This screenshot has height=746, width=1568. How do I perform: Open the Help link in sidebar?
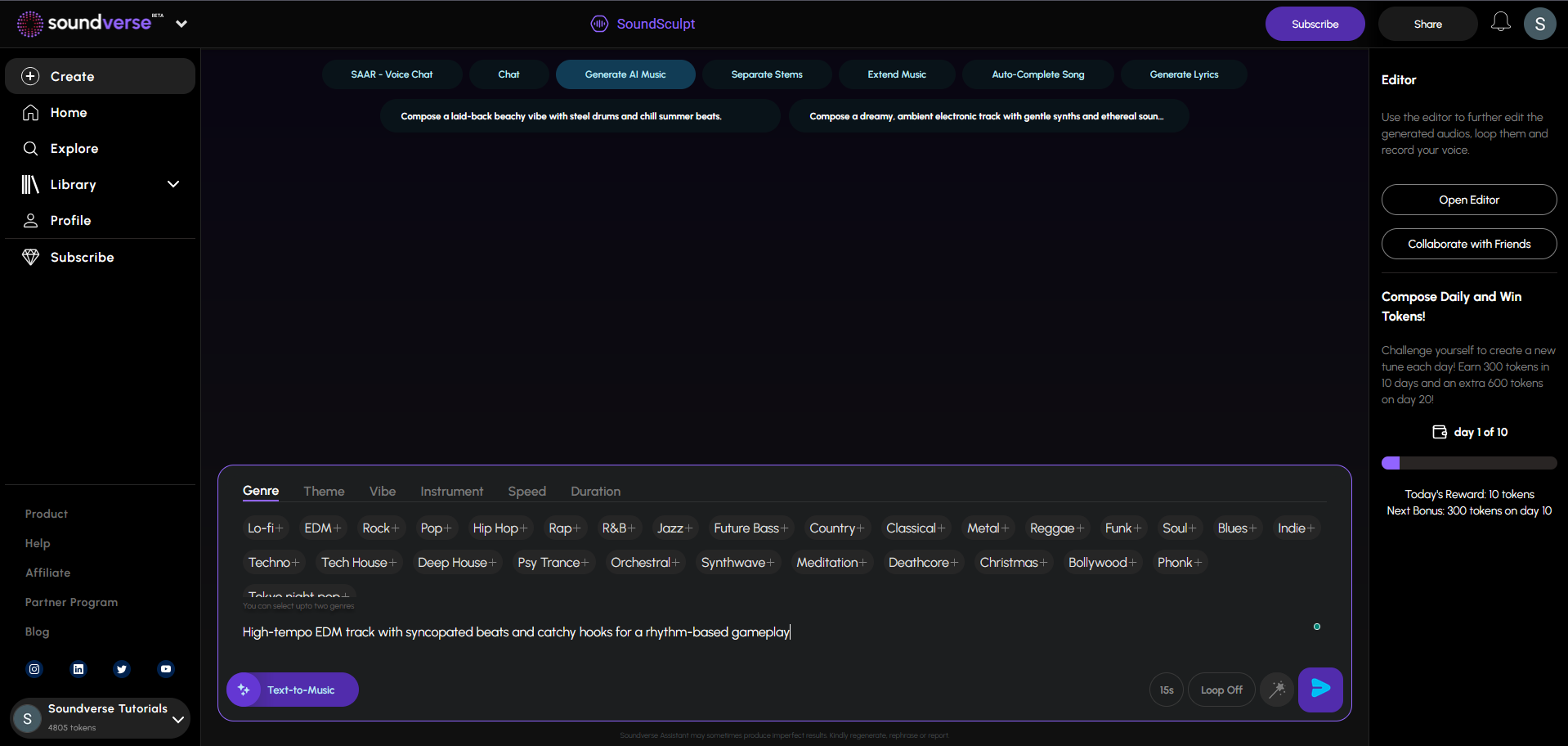click(x=38, y=543)
